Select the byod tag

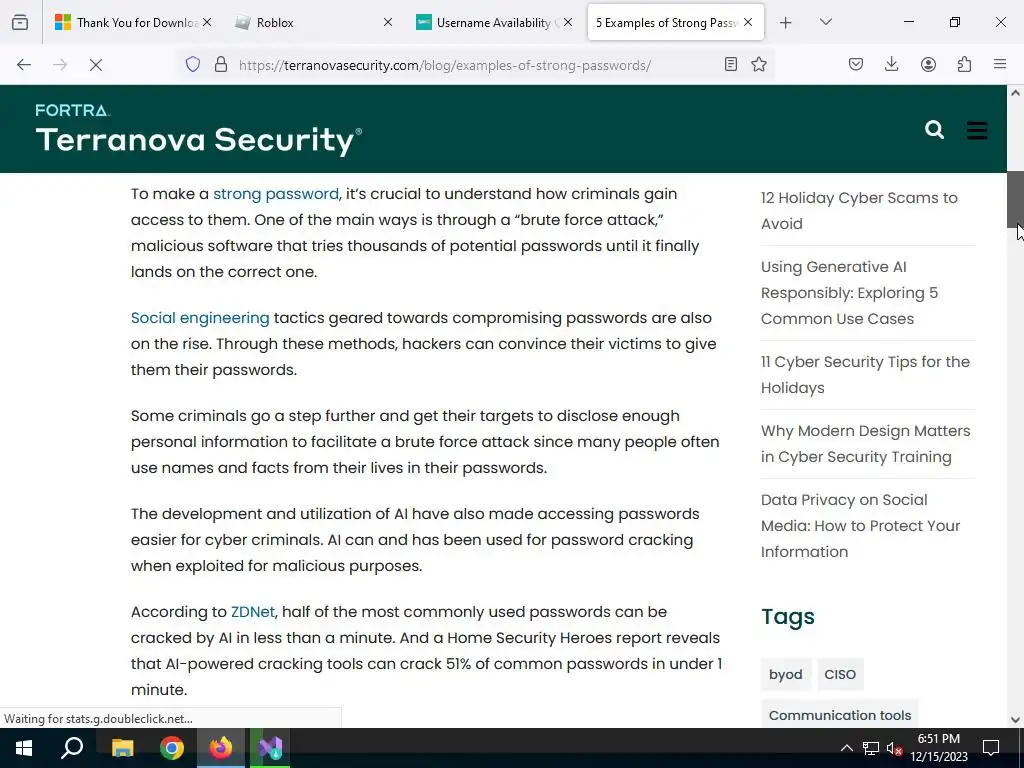point(786,675)
